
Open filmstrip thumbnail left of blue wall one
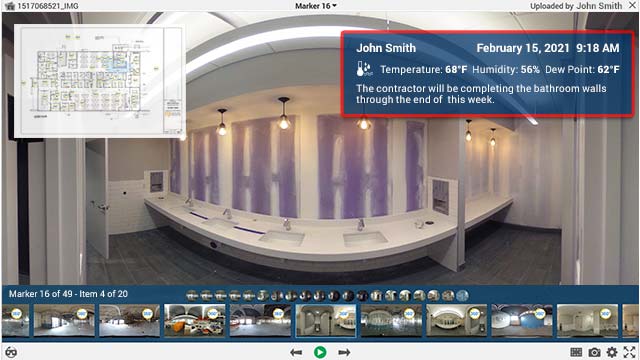457,320
